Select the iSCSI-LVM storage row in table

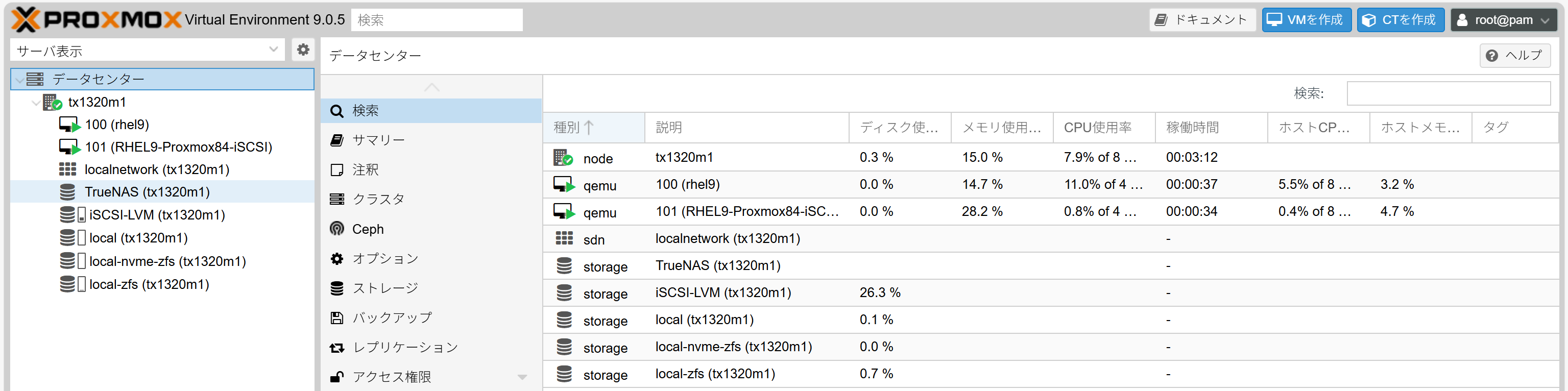[x=722, y=293]
